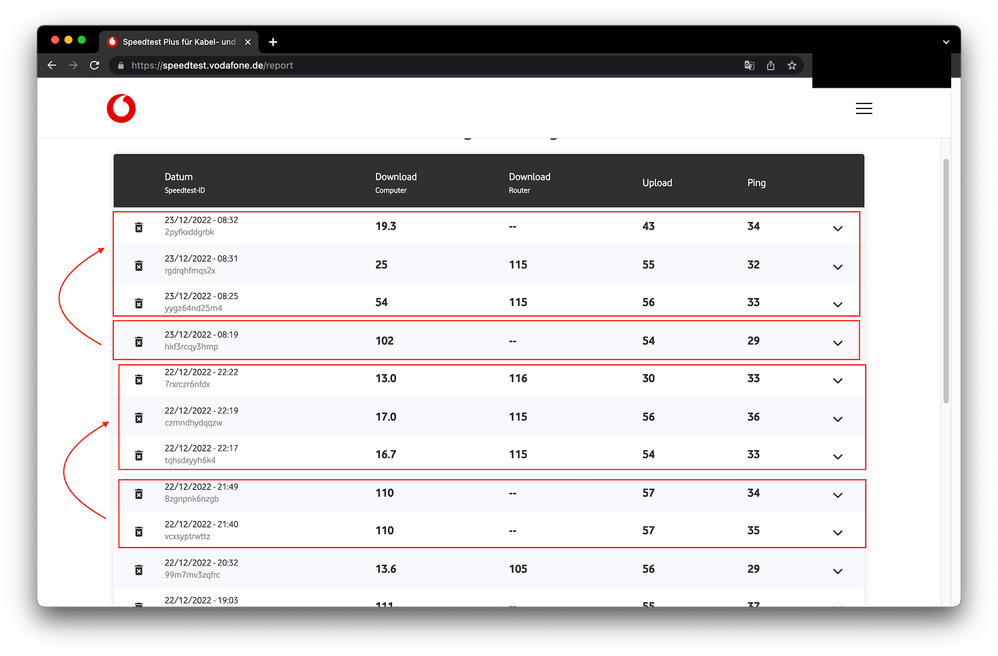
Task: Expand details for 22/12/2022 20:32 test
Action: pos(838,571)
